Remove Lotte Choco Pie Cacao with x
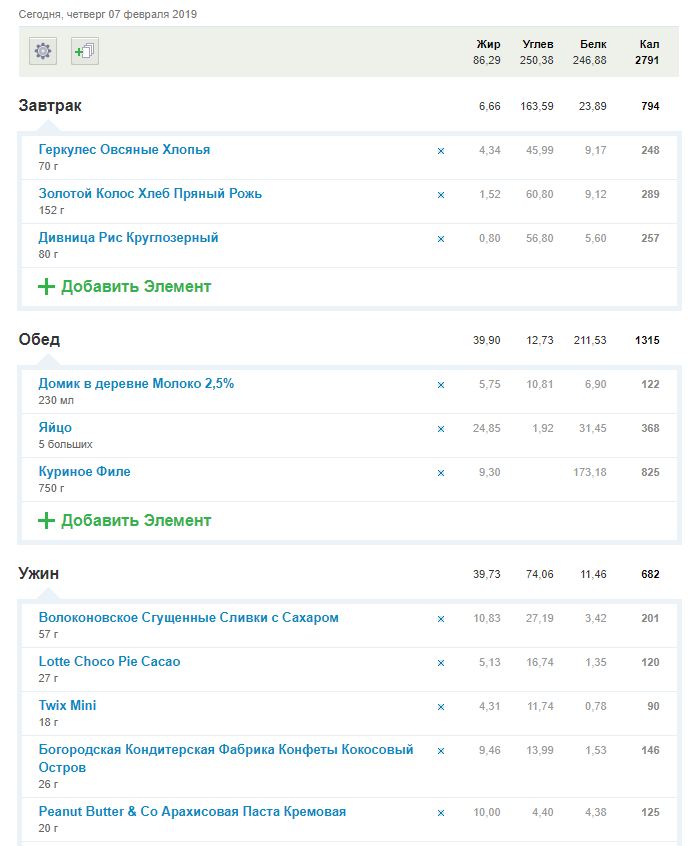The height and width of the screenshot is (846, 690). 441,663
